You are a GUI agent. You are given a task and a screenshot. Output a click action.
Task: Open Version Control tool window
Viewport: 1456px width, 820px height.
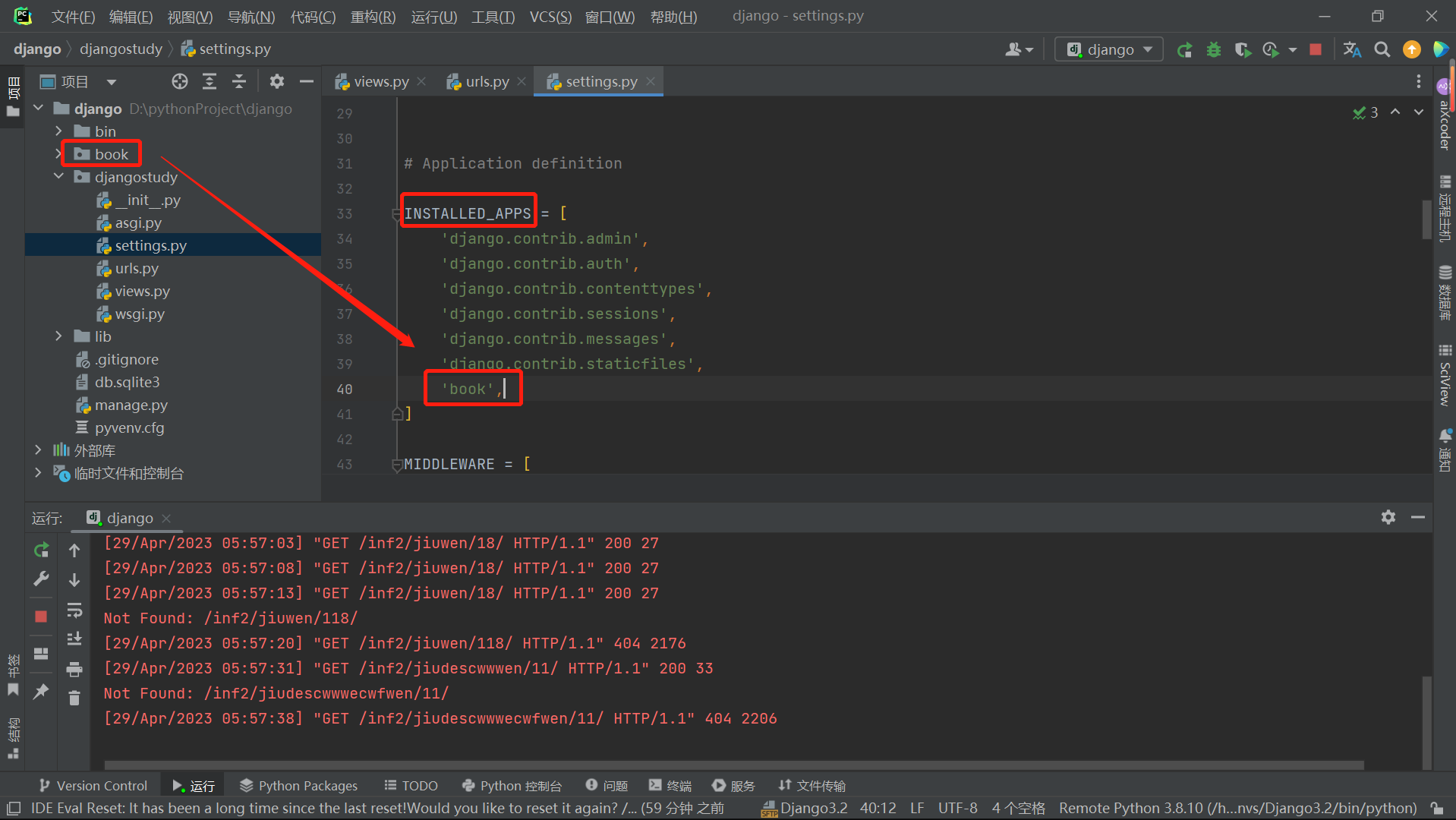coord(93,786)
